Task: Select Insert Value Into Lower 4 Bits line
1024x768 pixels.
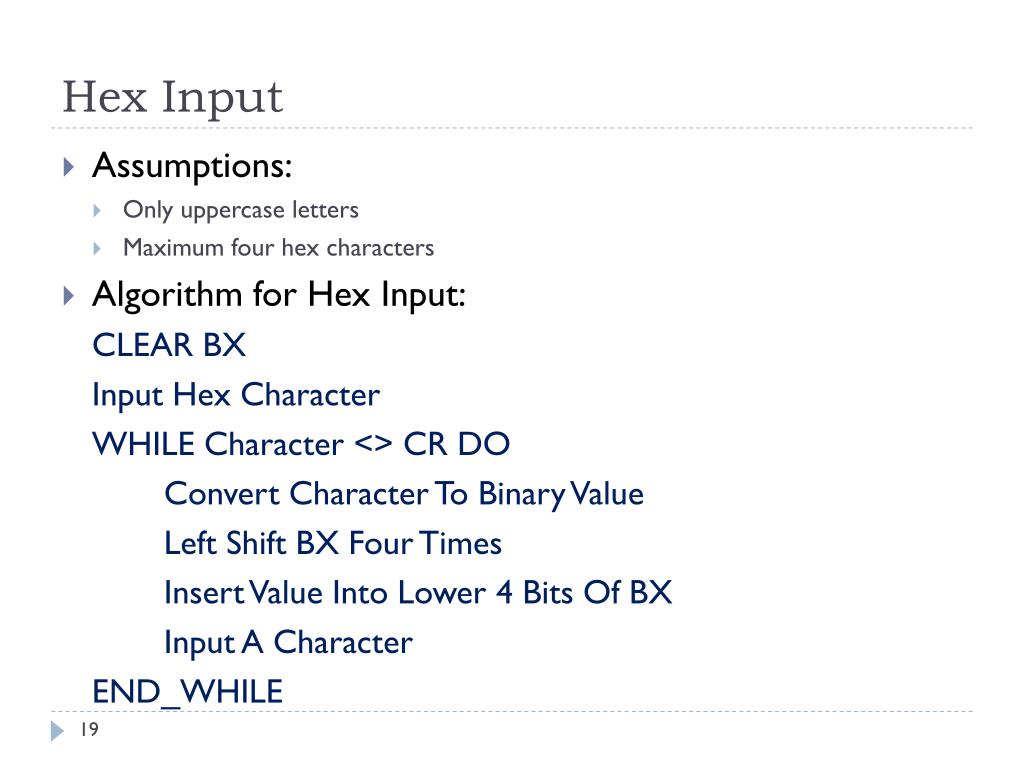Action: point(418,593)
